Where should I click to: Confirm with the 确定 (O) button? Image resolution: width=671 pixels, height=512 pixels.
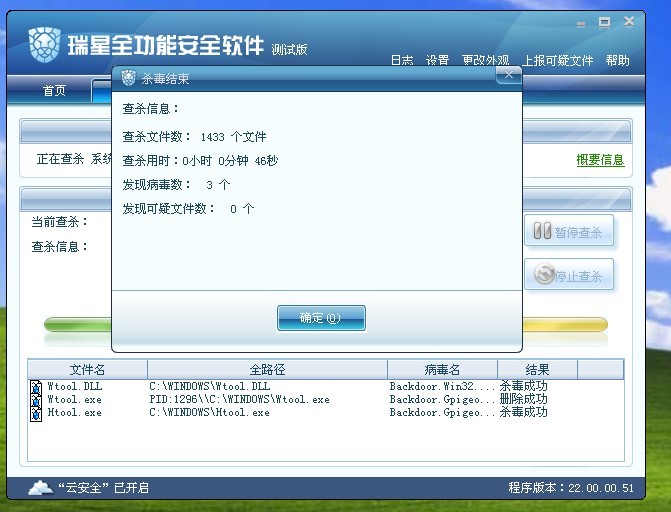[321, 318]
